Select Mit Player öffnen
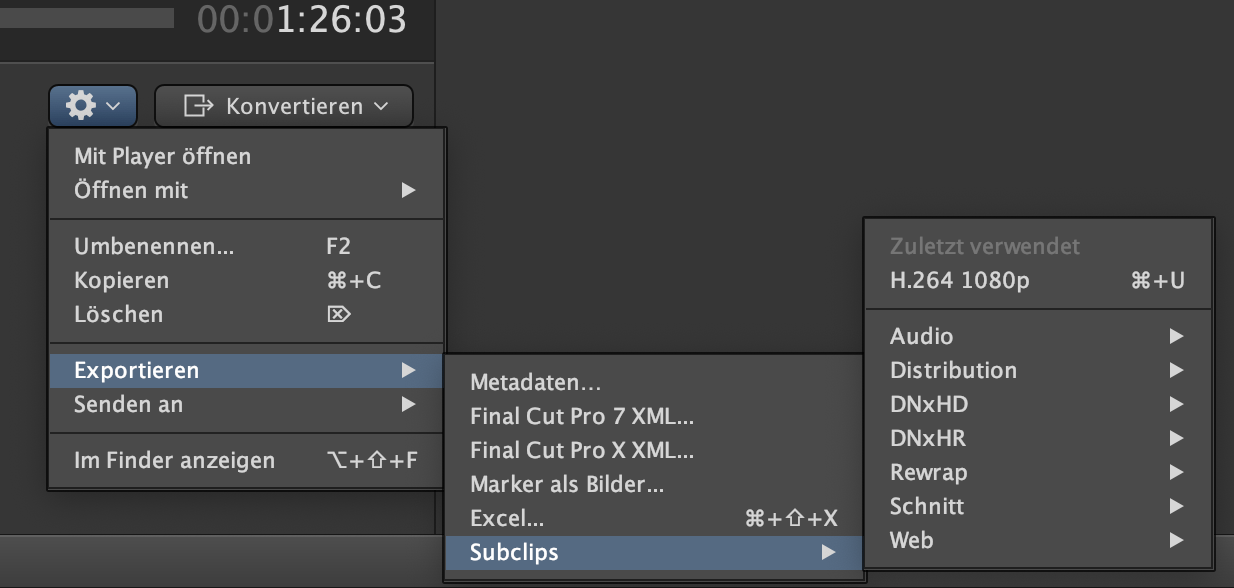 click(246, 156)
